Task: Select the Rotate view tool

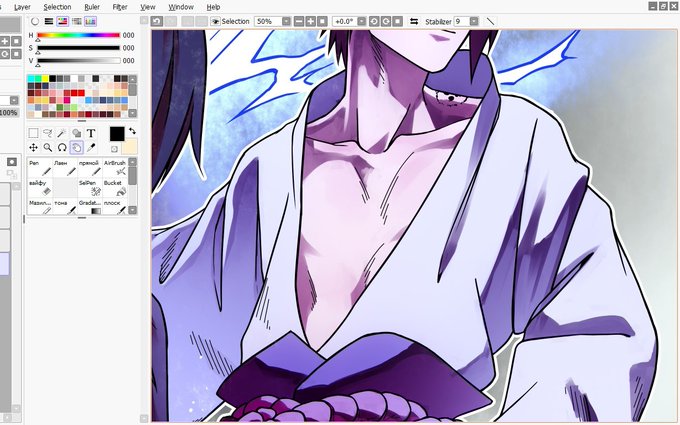Action: tap(62, 147)
